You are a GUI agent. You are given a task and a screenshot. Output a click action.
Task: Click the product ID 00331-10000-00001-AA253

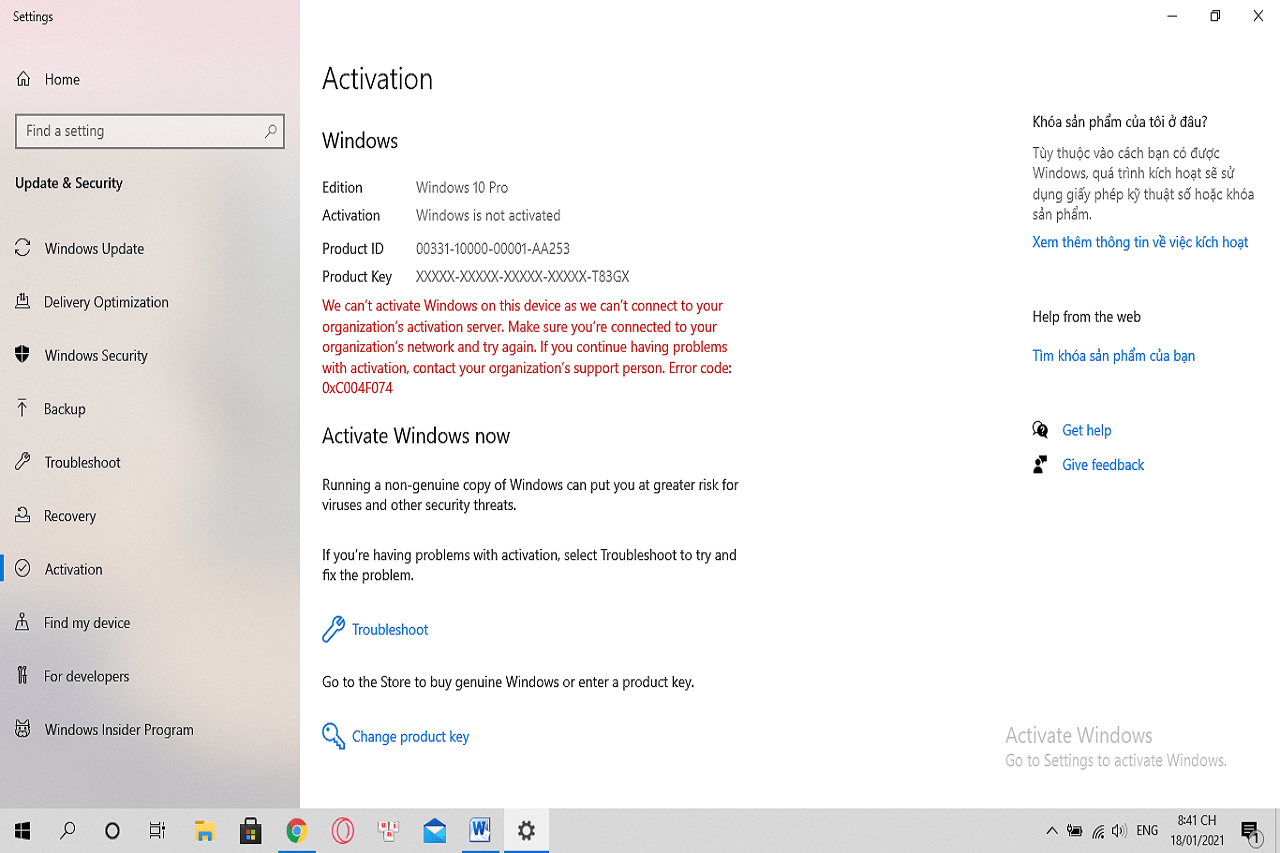pos(493,249)
